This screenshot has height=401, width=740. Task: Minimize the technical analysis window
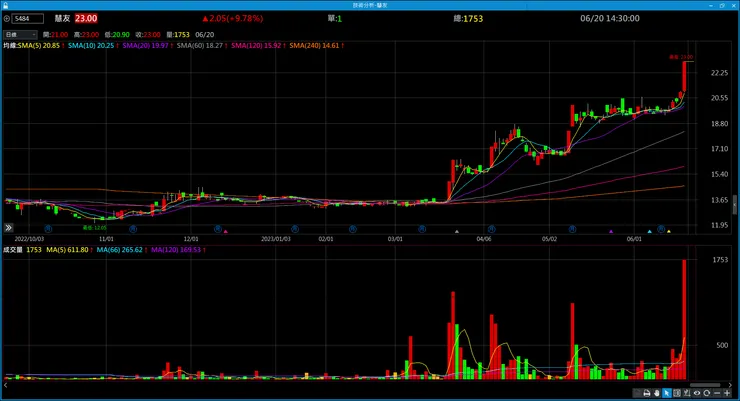click(711, 5)
